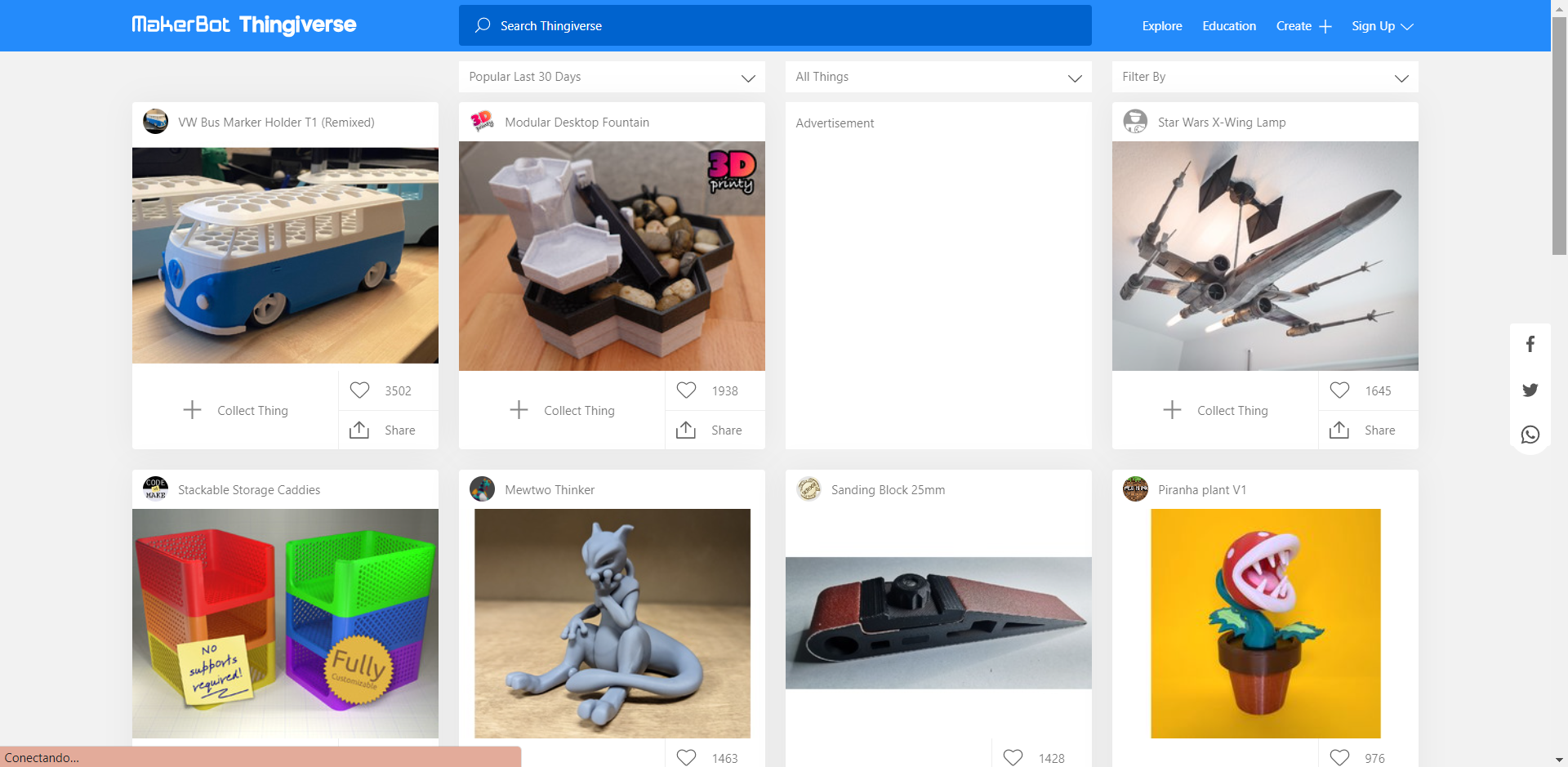
Task: Click the plus icon next to Create
Action: [1325, 26]
